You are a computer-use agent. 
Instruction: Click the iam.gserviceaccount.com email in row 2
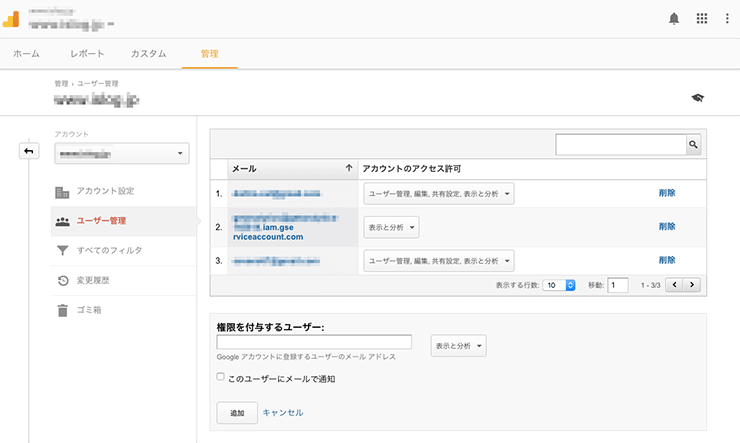coord(285,227)
